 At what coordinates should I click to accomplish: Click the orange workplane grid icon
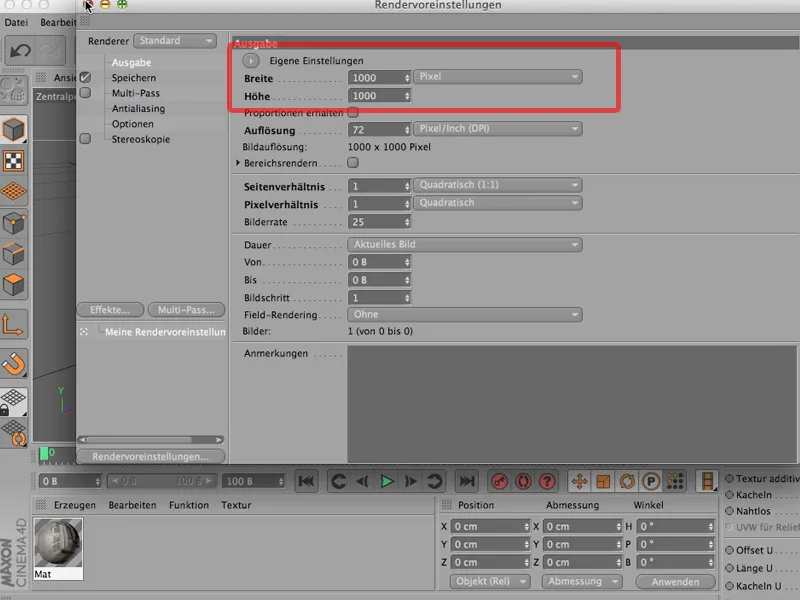(14, 191)
